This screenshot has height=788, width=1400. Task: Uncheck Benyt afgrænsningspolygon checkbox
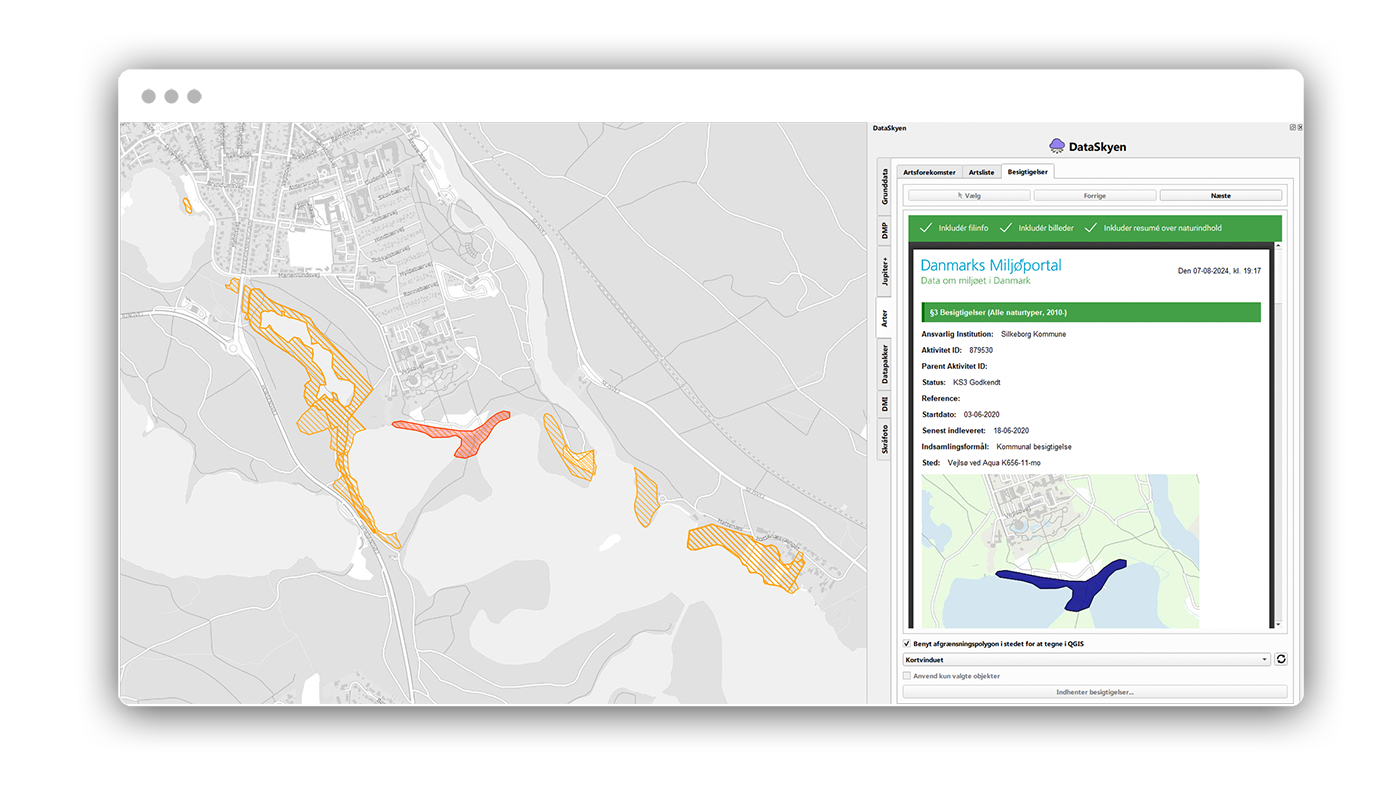907,644
